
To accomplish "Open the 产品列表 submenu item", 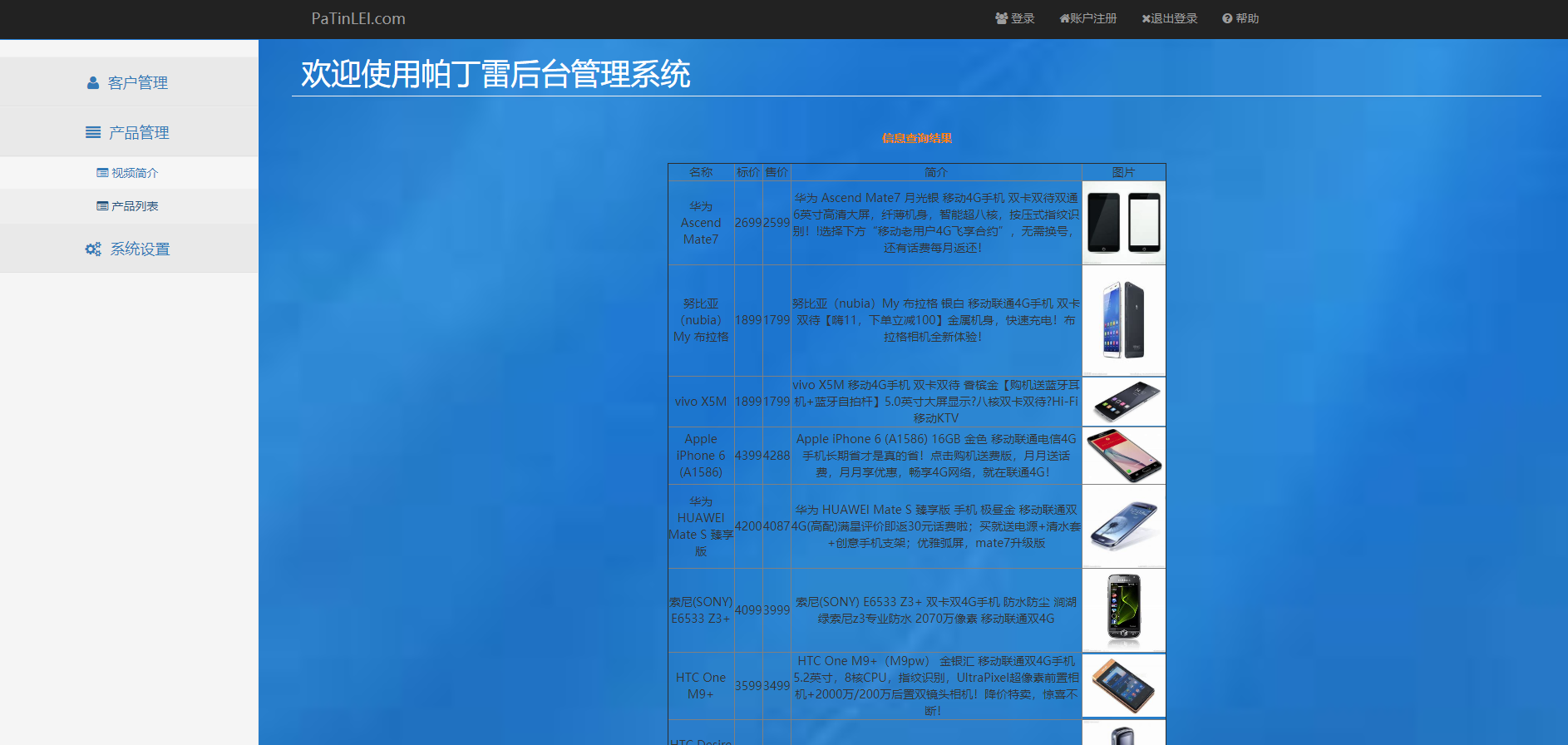I will tap(129, 206).
